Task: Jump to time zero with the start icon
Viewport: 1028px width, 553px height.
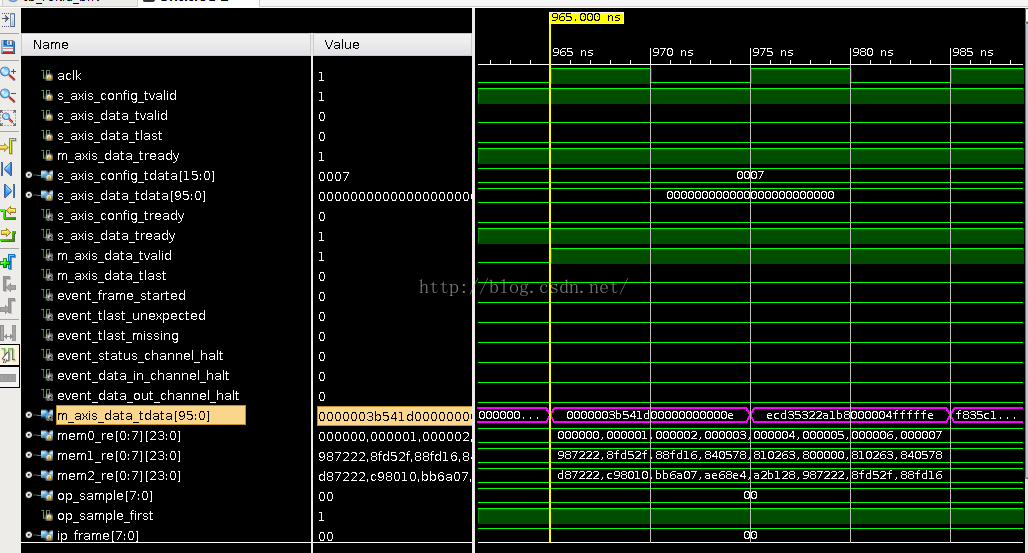Action: [8, 169]
